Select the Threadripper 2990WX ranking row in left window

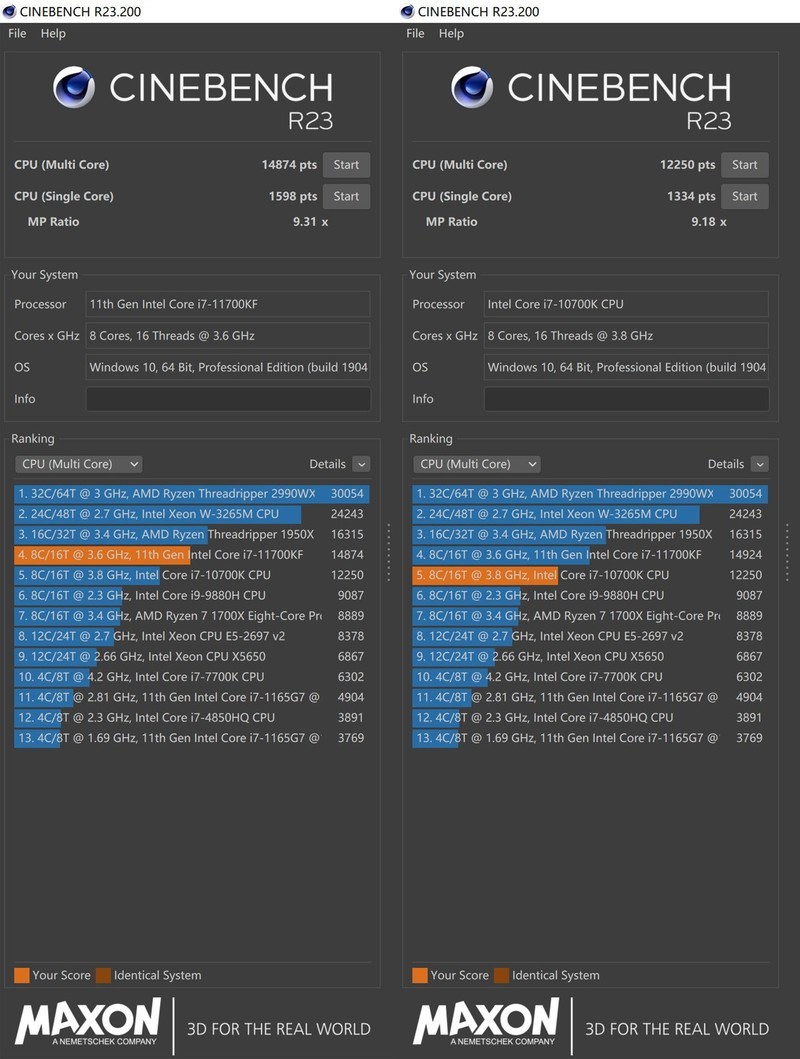click(x=190, y=494)
